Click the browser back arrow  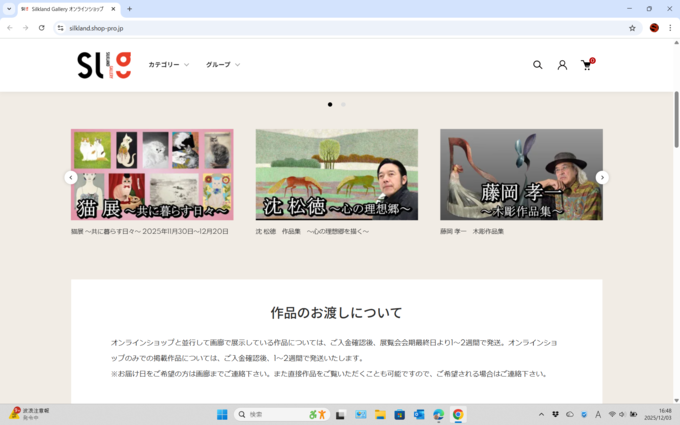click(x=10, y=28)
